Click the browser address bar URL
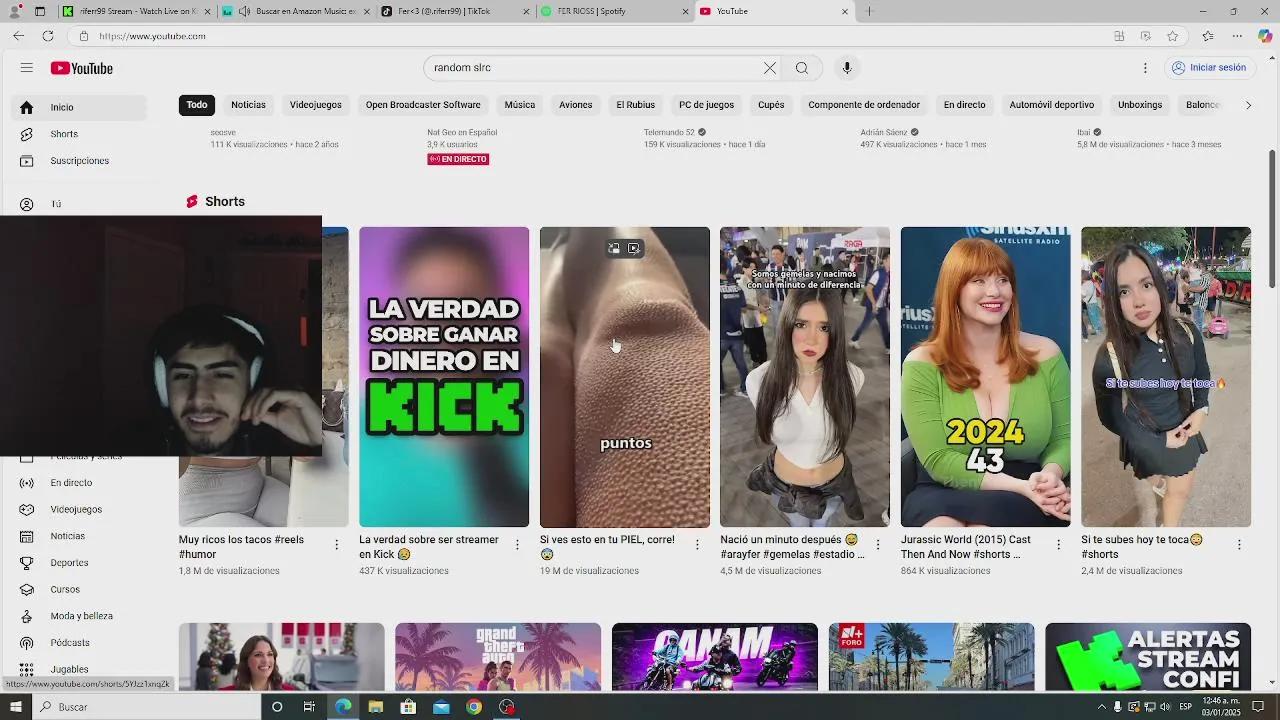This screenshot has width=1280, height=720. tap(152, 36)
